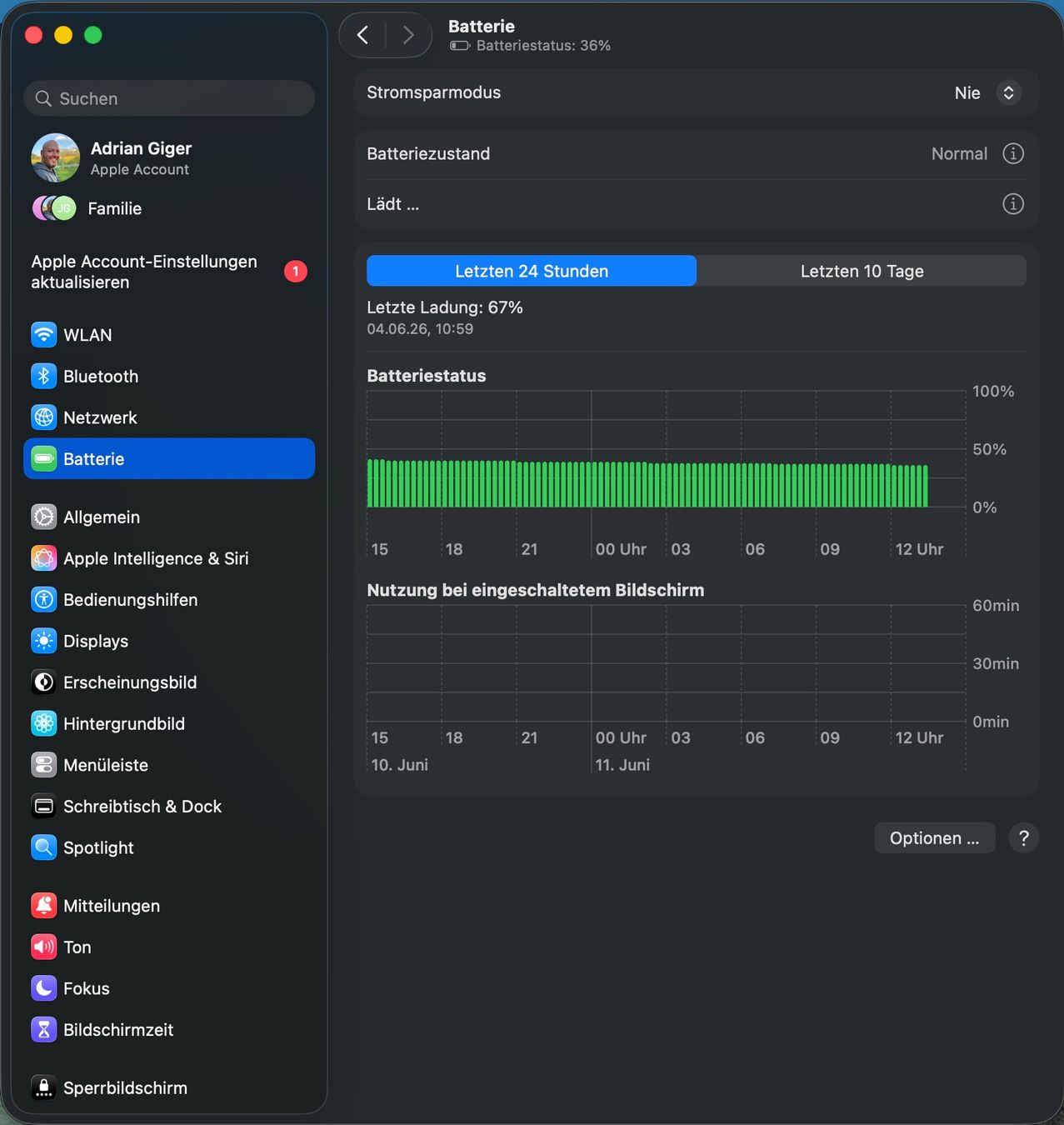1064x1125 pixels.
Task: Open Displays sun icon
Action: pyautogui.click(x=44, y=641)
